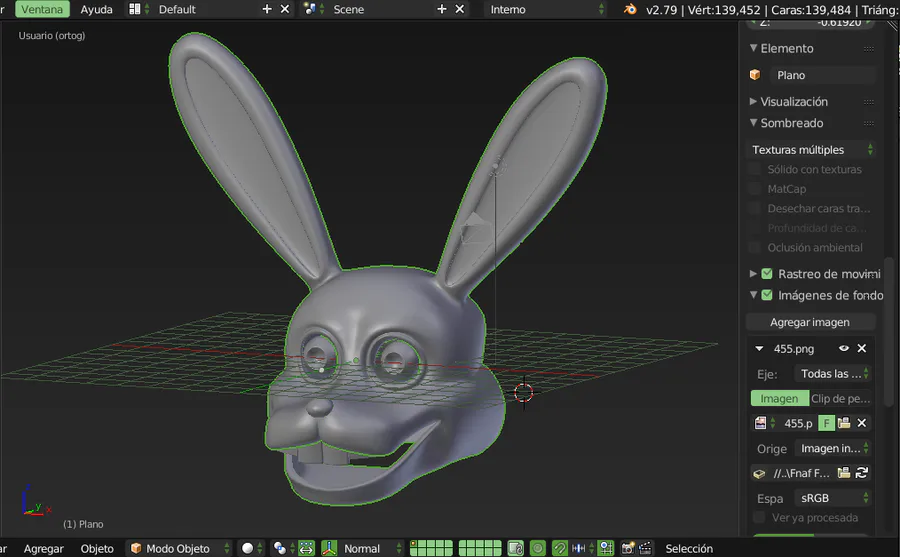Toggle proportional editing circle icon

pos(538,548)
